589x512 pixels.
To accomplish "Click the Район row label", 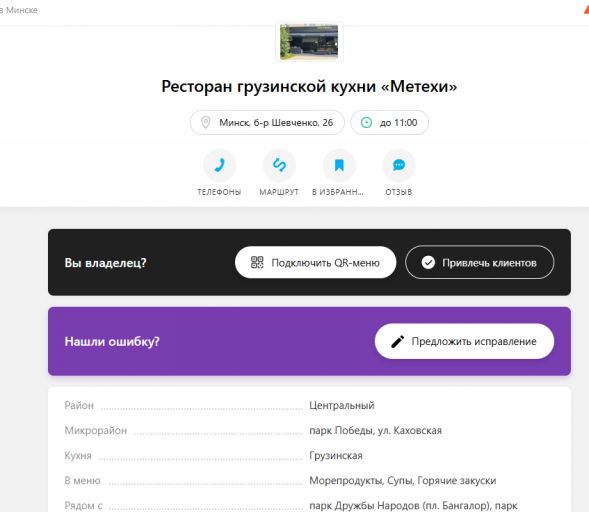I will pos(79,405).
